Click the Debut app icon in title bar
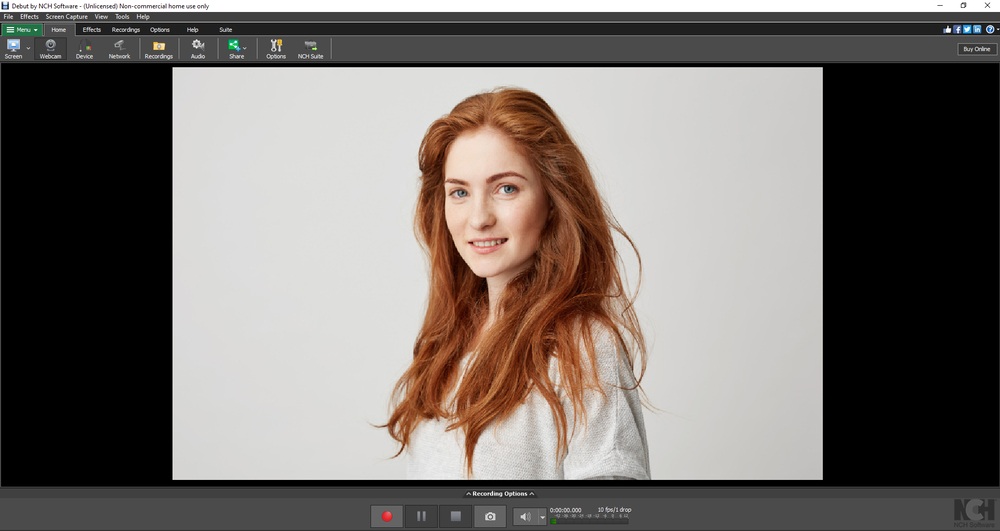 pos(5,6)
